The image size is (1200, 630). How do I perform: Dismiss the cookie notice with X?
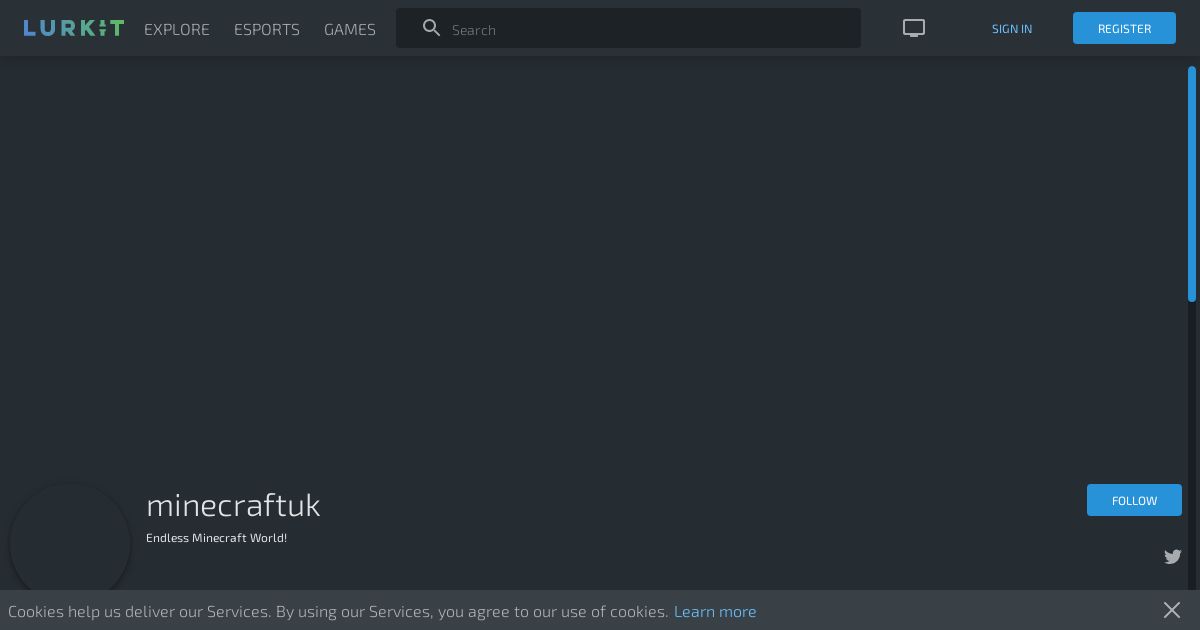(1172, 609)
